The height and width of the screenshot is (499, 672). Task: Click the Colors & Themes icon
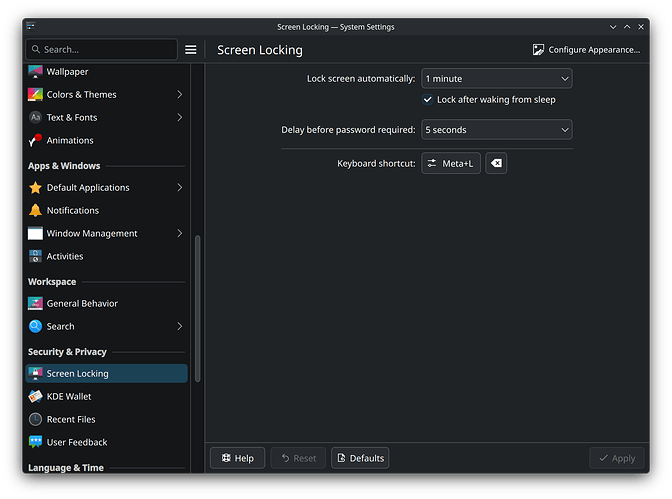[x=35, y=94]
